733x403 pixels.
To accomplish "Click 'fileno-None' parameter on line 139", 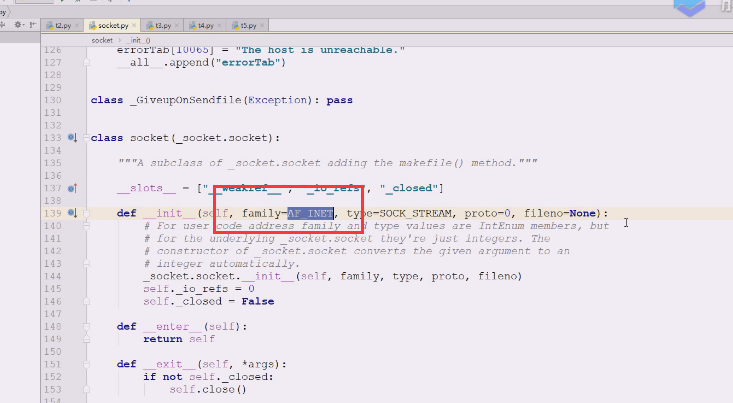I will point(560,213).
